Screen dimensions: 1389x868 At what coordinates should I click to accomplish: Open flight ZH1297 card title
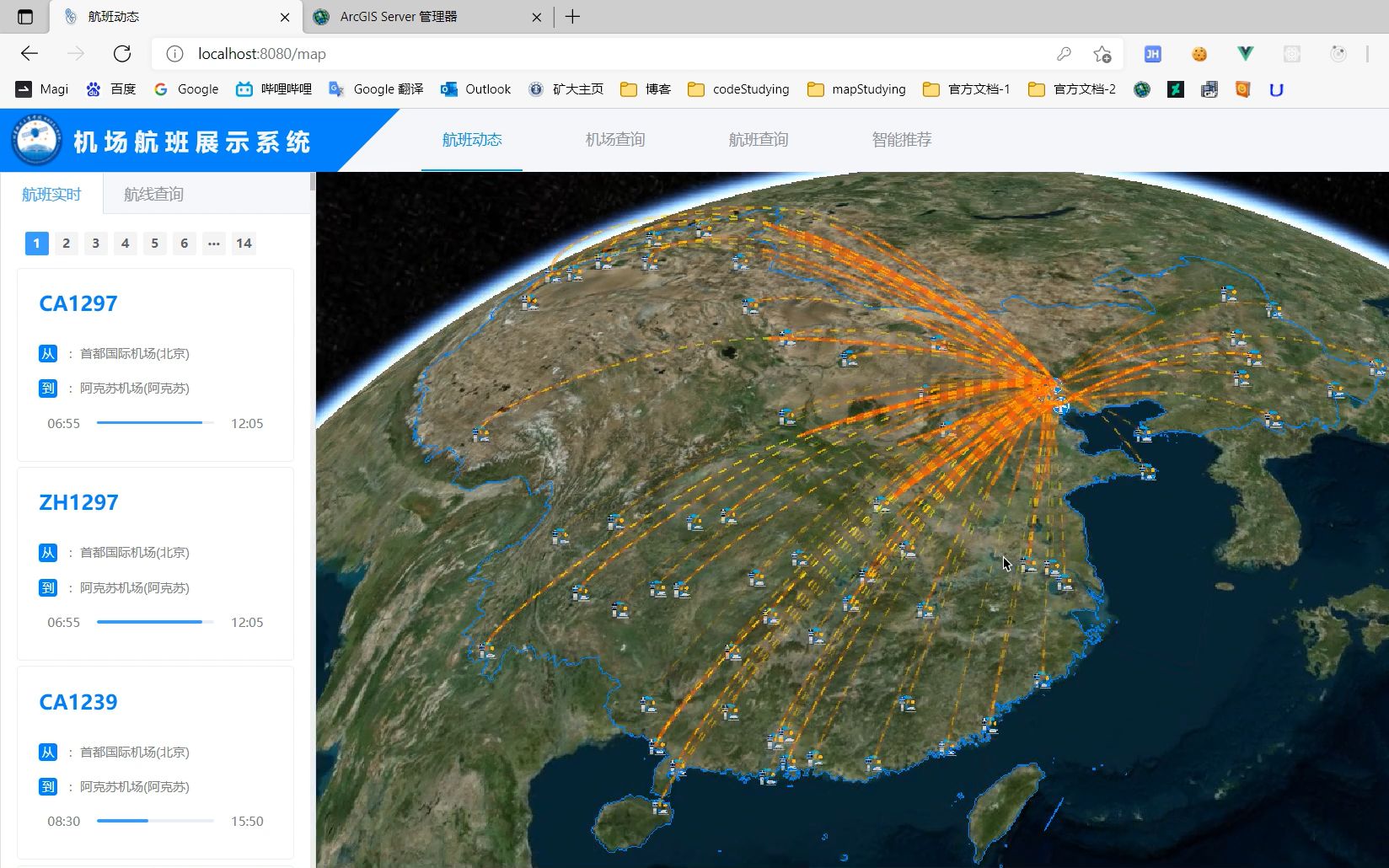click(x=78, y=503)
